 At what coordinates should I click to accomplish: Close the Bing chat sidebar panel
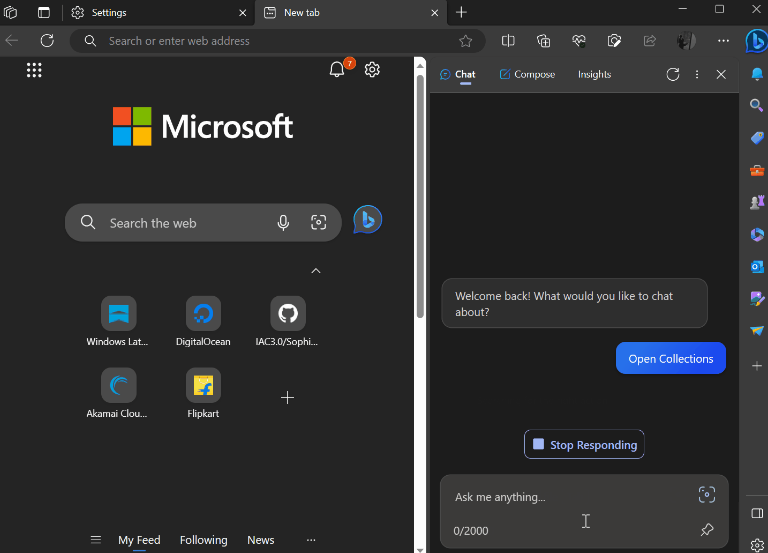pos(721,74)
